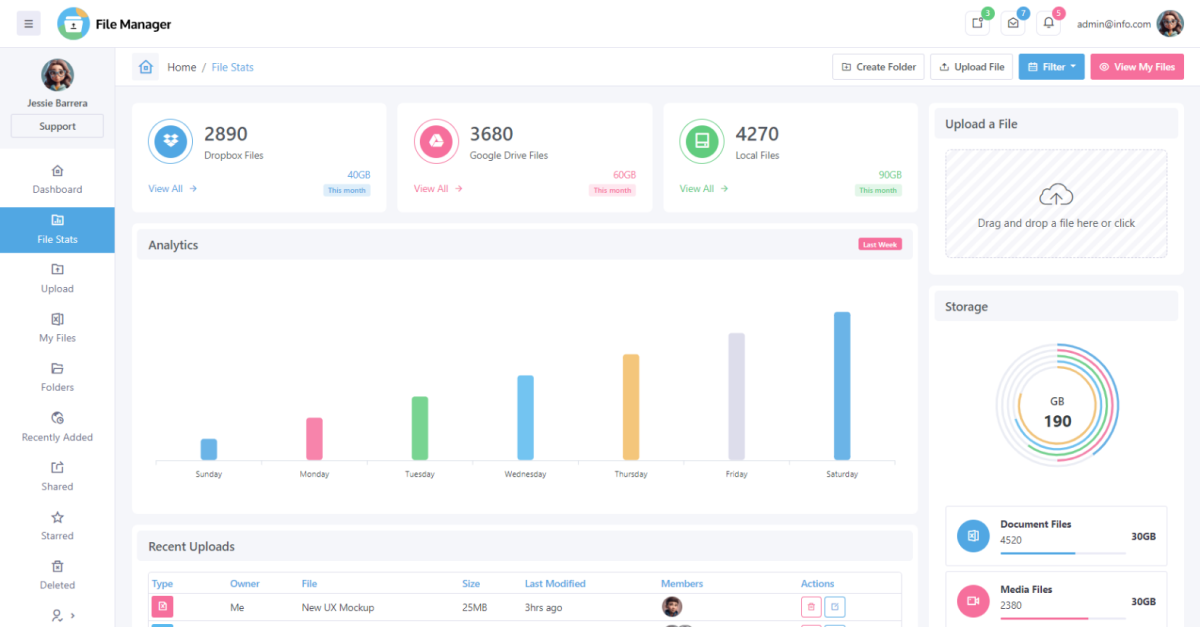The width and height of the screenshot is (1200, 627).
Task: Click View All under Dropbox Files
Action: click(172, 188)
